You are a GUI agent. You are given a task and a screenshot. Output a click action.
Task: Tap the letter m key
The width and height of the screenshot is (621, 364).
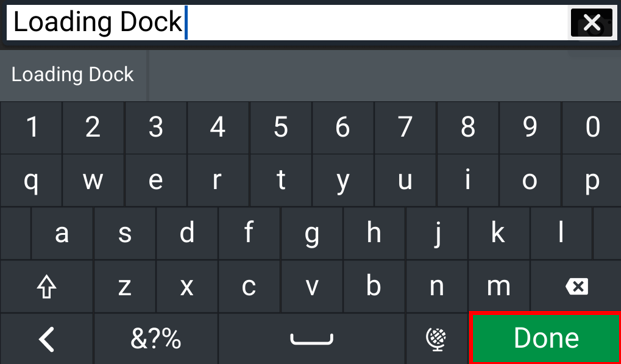[x=499, y=286]
